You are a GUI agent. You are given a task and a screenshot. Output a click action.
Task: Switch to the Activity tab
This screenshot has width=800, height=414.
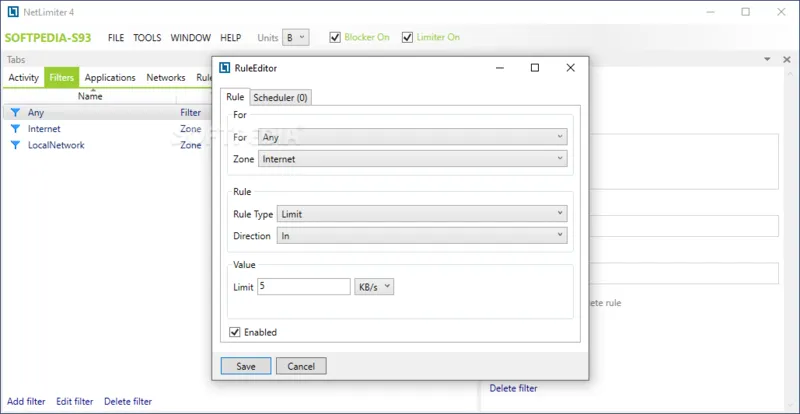coord(23,78)
